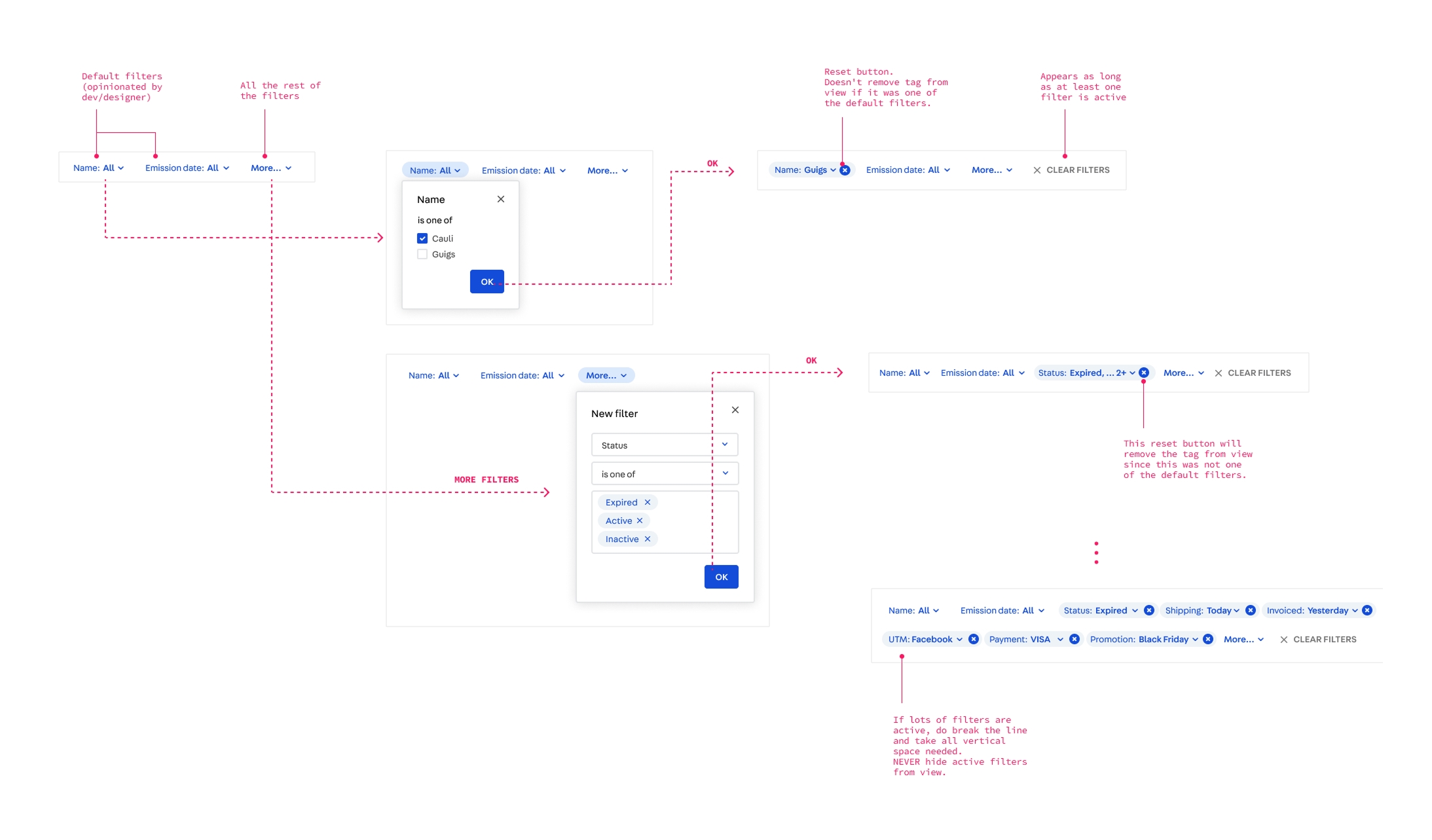Screen dimensions: 1432x840
Task: Open the highlighted More... menu above New filter
Action: tap(606, 375)
